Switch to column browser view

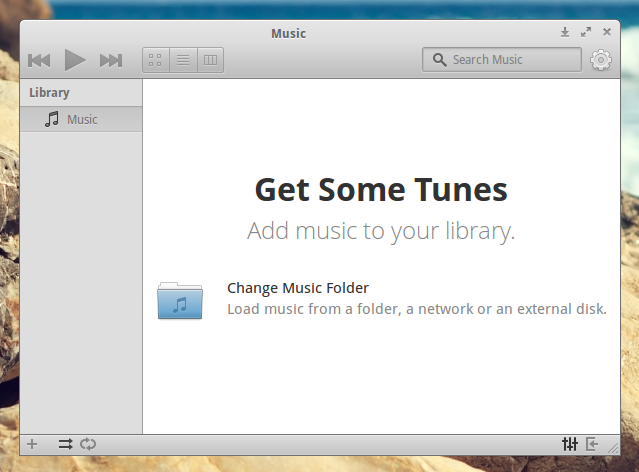(x=210, y=60)
